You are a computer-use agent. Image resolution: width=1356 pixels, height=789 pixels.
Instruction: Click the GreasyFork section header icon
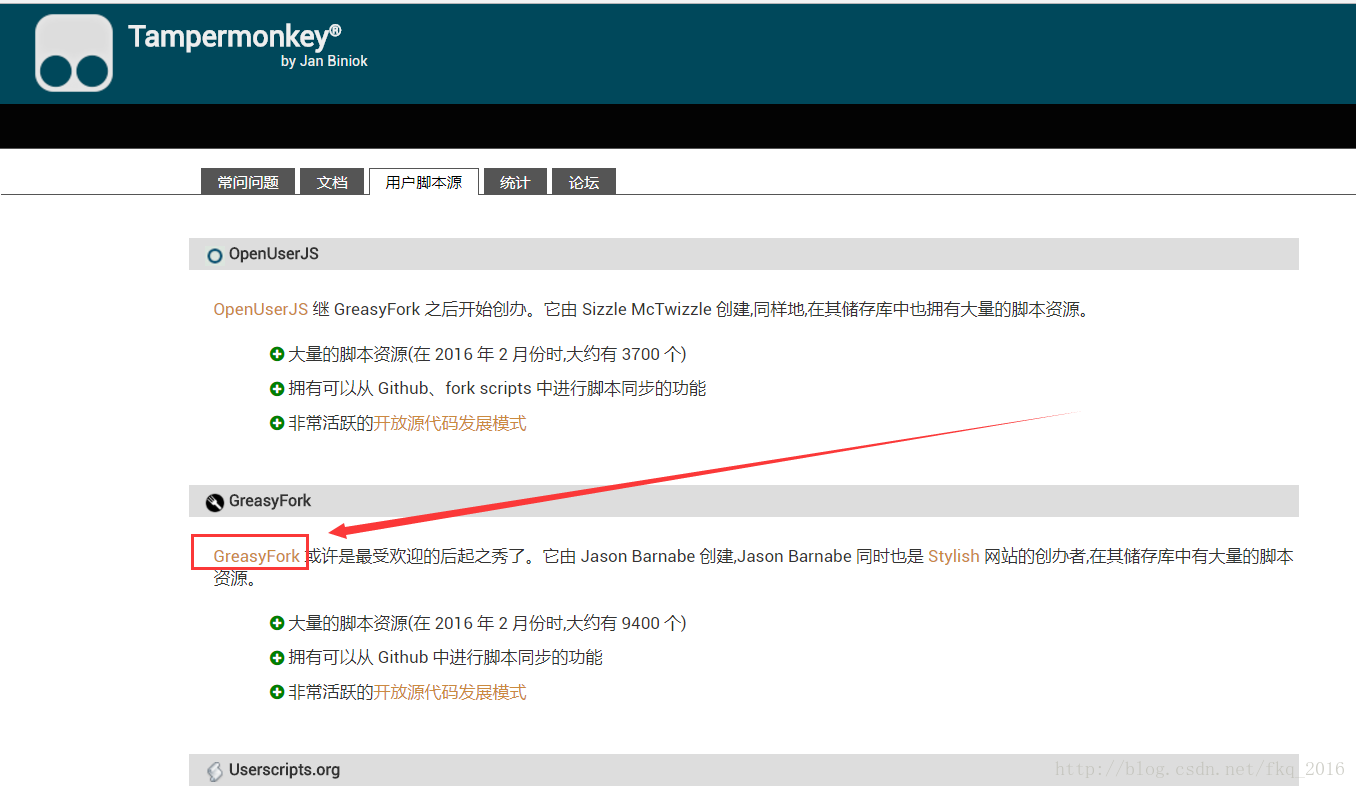(214, 502)
